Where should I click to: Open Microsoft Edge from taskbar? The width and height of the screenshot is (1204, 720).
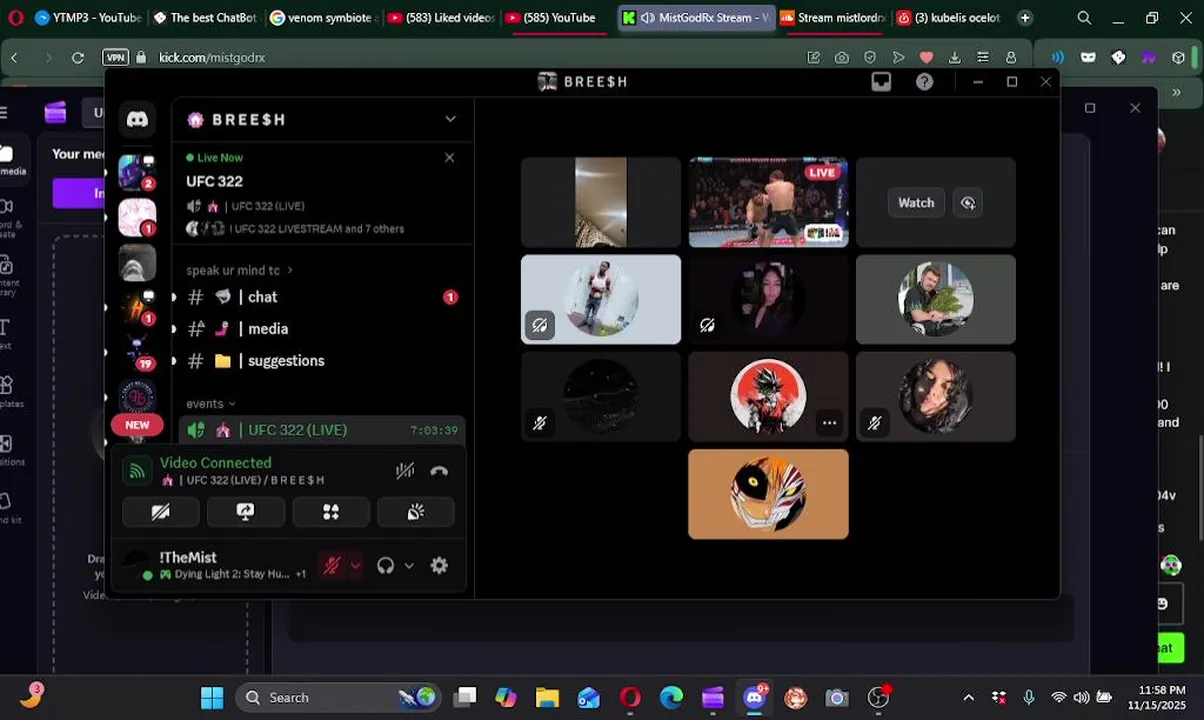pyautogui.click(x=671, y=698)
